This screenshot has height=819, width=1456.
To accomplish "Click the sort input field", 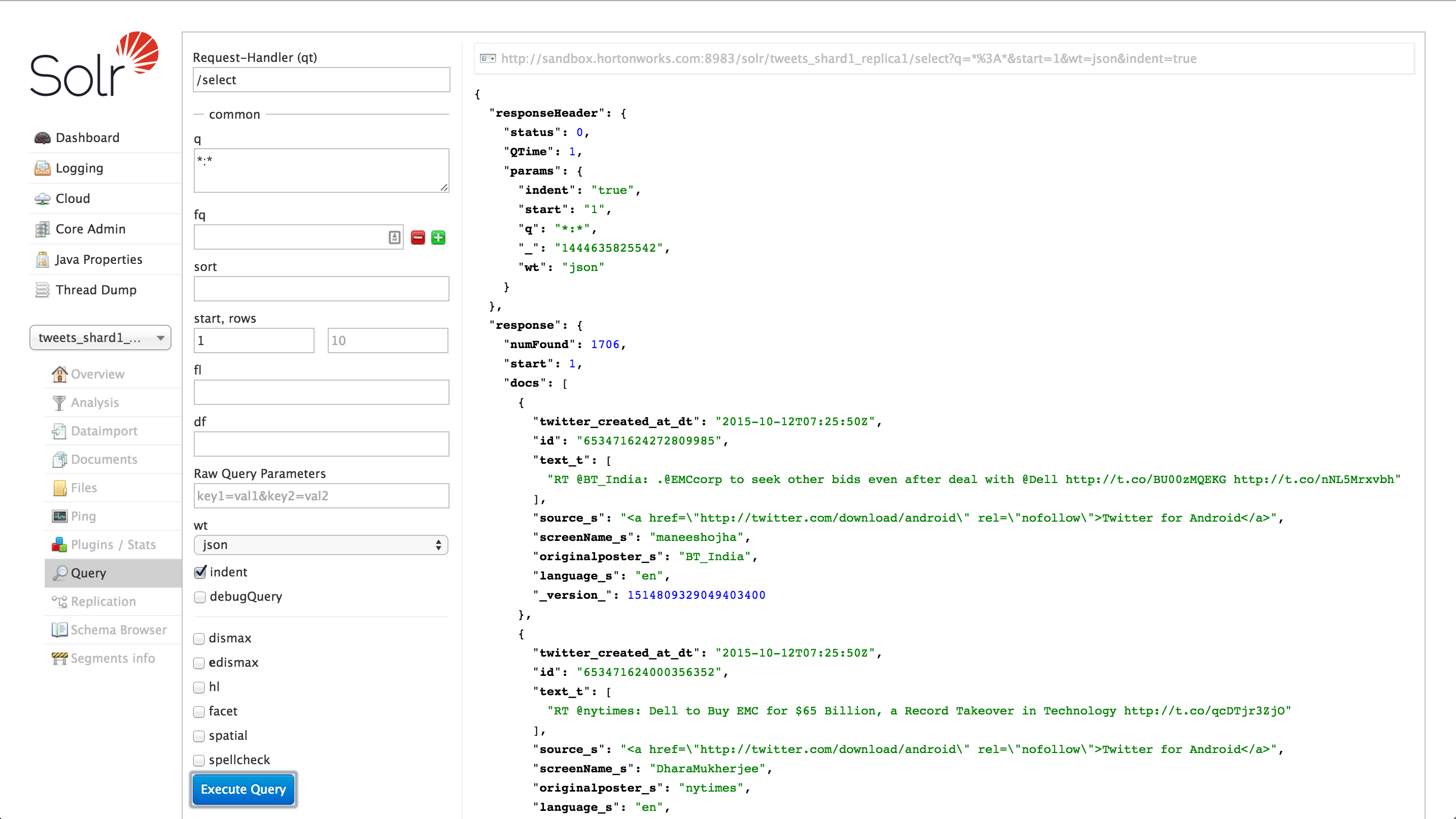I will (x=321, y=289).
